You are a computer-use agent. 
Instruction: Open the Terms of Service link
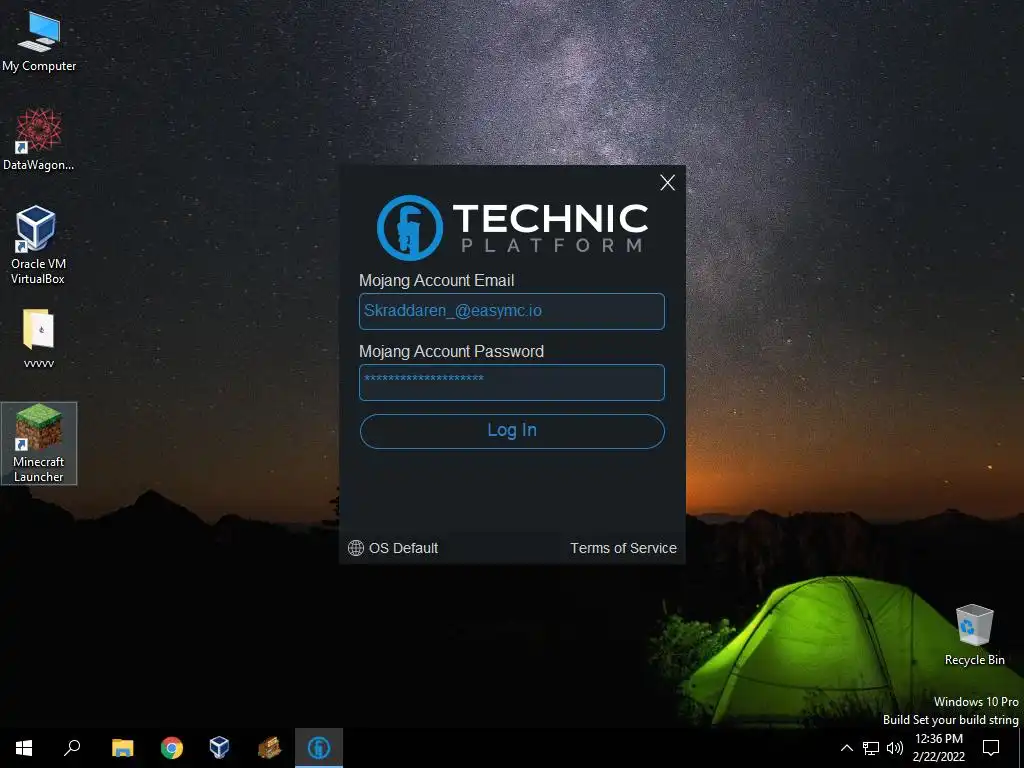623,548
